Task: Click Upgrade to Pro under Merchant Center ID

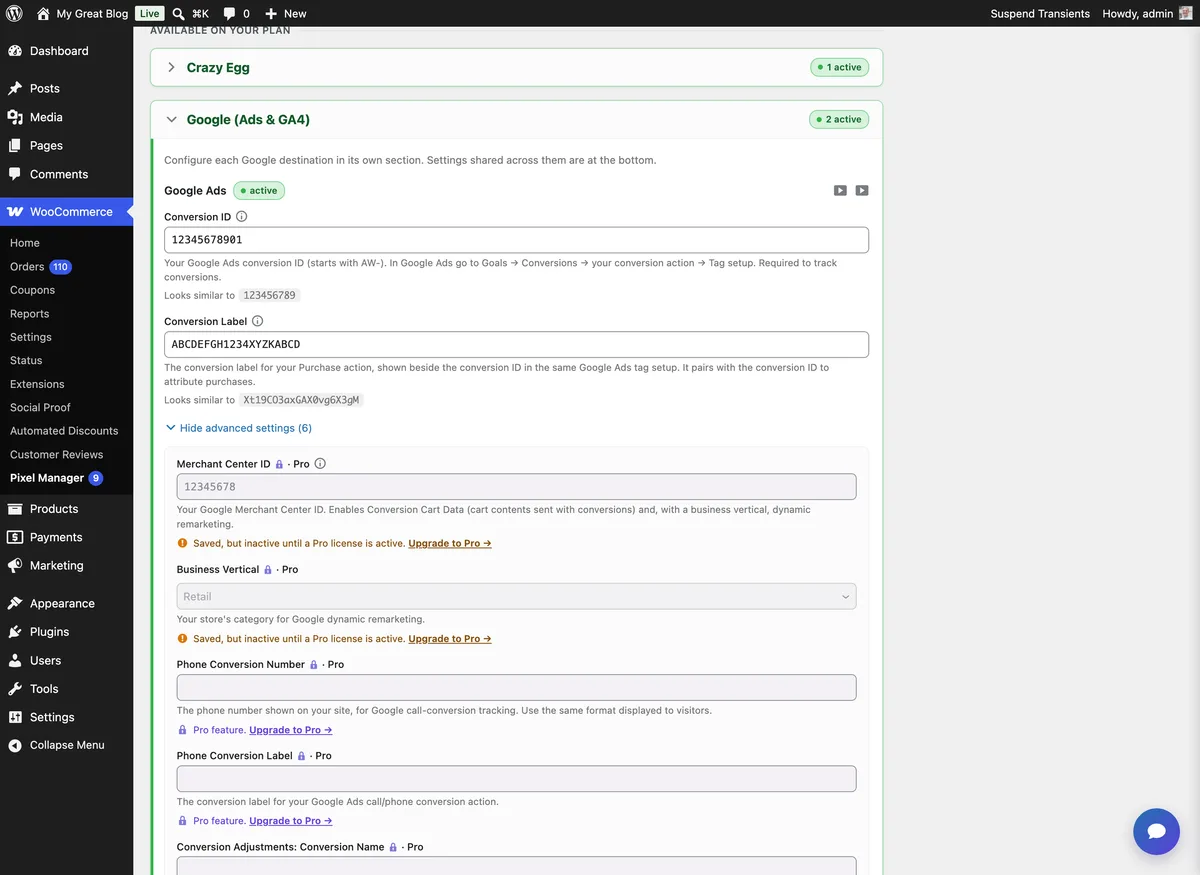Action: [450, 543]
